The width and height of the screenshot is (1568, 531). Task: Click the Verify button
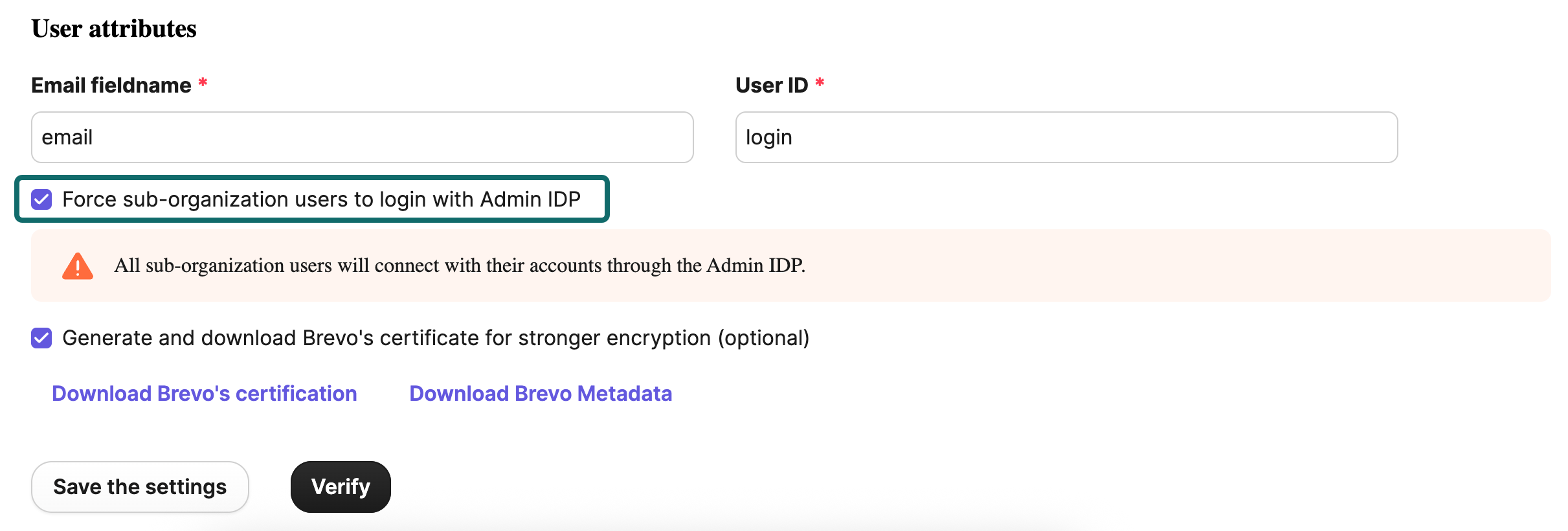coord(340,486)
